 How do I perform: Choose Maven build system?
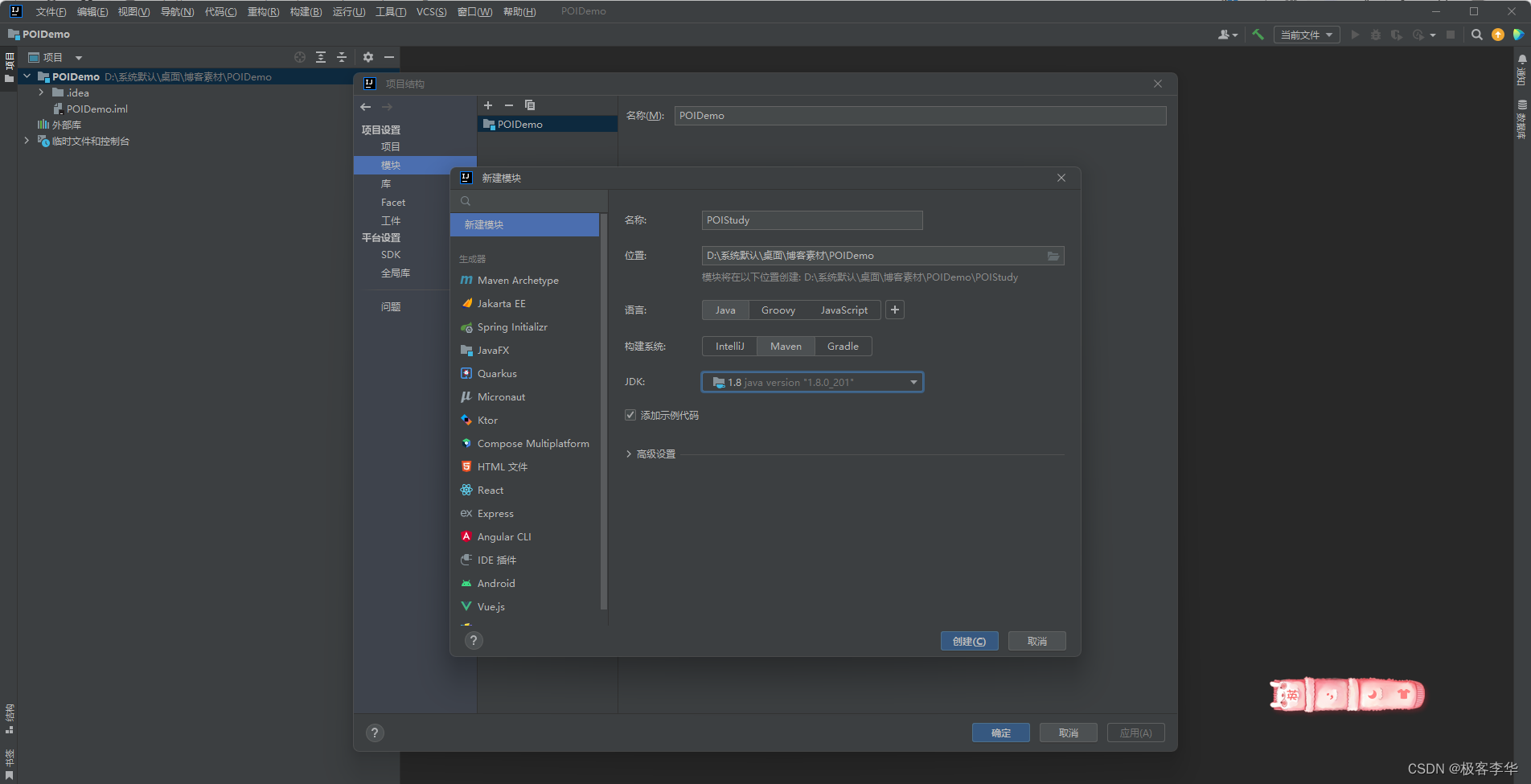pyautogui.click(x=786, y=347)
